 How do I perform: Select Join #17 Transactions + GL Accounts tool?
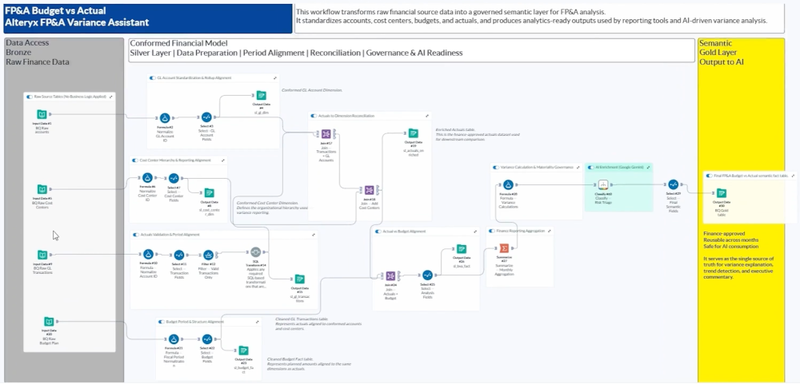[326, 134]
